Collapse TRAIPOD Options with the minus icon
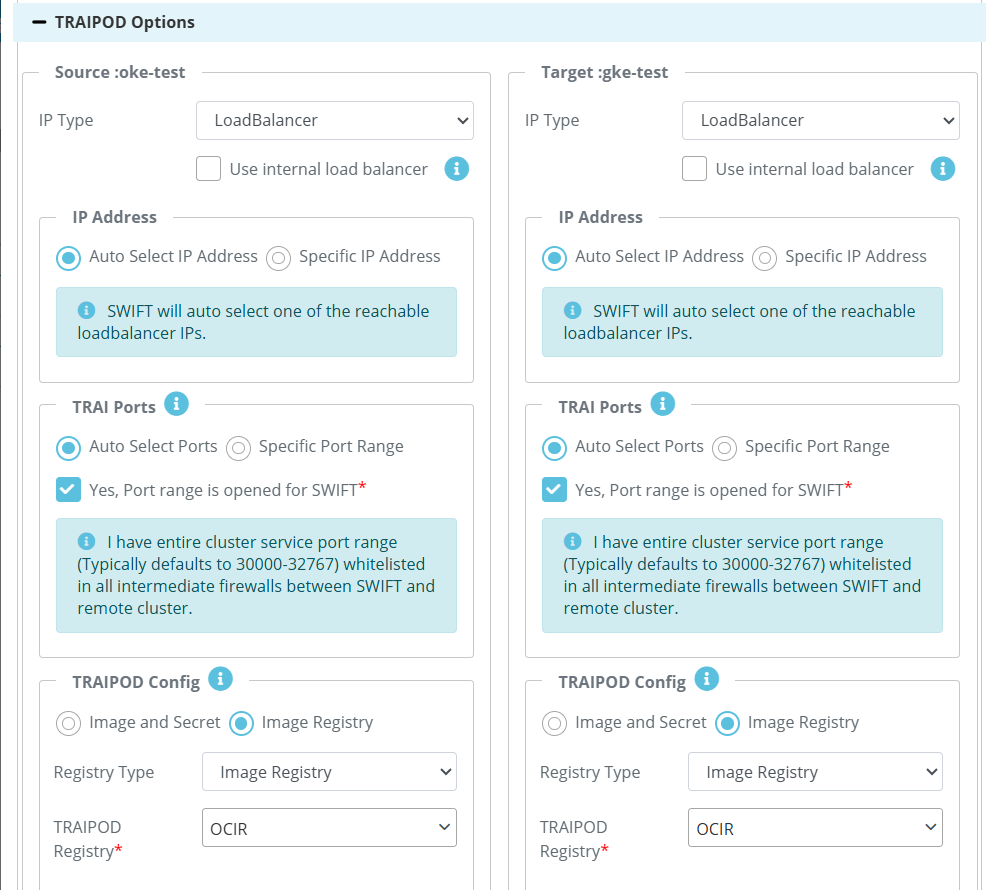 (x=39, y=22)
